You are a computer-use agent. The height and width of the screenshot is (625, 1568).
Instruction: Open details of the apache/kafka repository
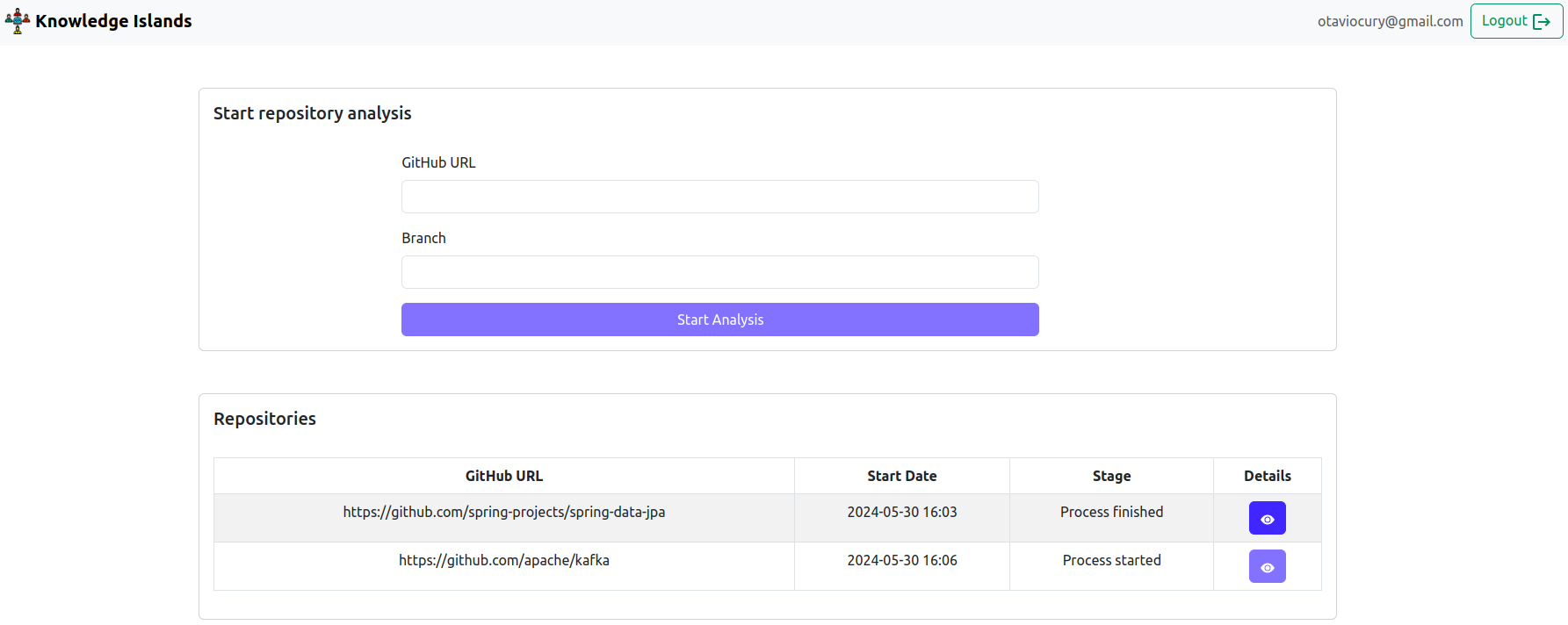pos(1267,566)
